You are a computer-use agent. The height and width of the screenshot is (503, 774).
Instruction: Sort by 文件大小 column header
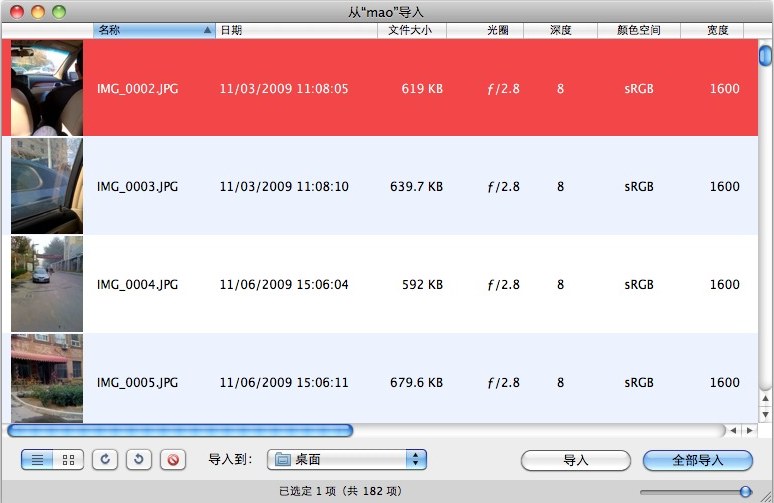[x=412, y=30]
